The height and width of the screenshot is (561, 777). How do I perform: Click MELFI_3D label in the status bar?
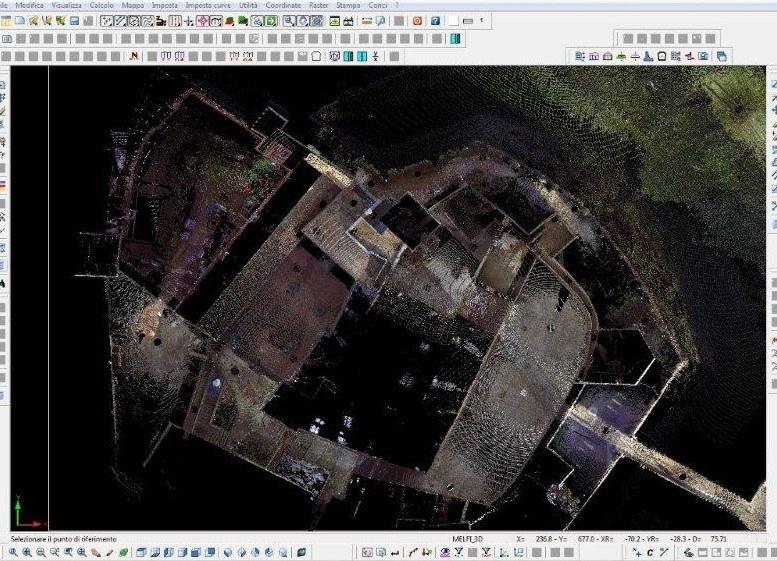coord(467,539)
